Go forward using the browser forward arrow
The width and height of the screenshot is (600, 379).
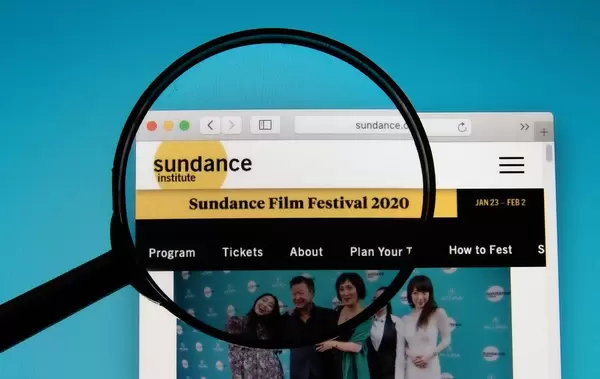(232, 125)
